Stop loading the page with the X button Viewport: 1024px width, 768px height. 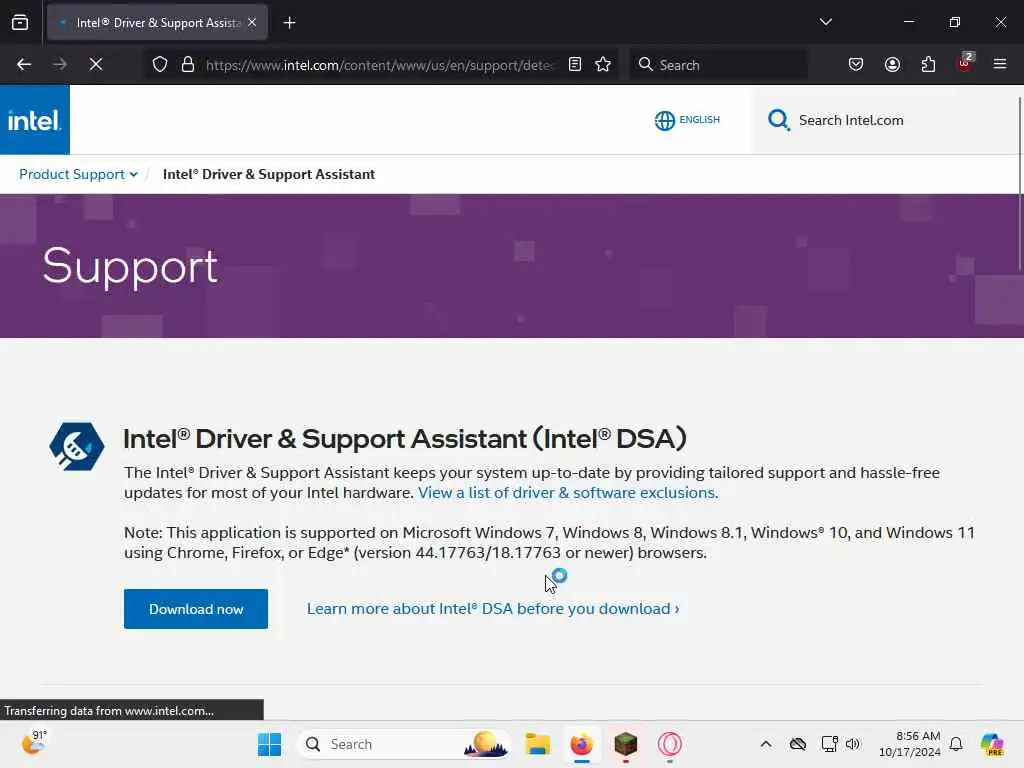(x=96, y=64)
